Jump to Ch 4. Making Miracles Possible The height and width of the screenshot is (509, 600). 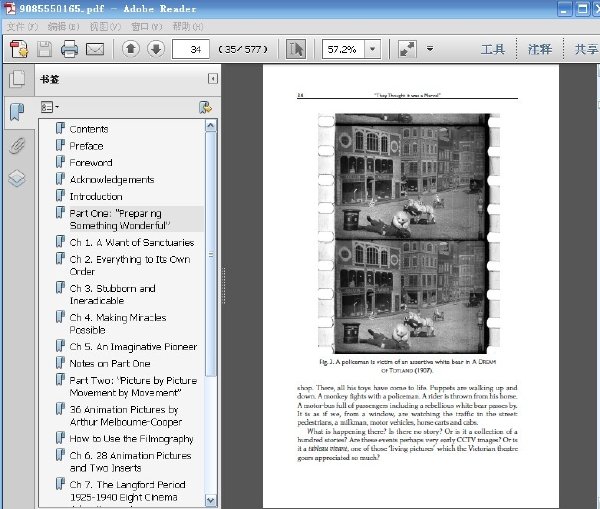click(118, 323)
